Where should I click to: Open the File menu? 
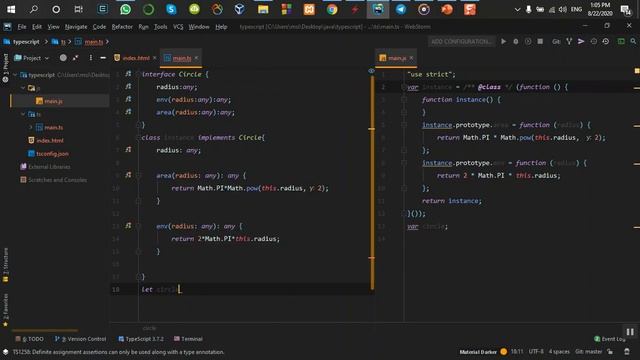click(22, 27)
